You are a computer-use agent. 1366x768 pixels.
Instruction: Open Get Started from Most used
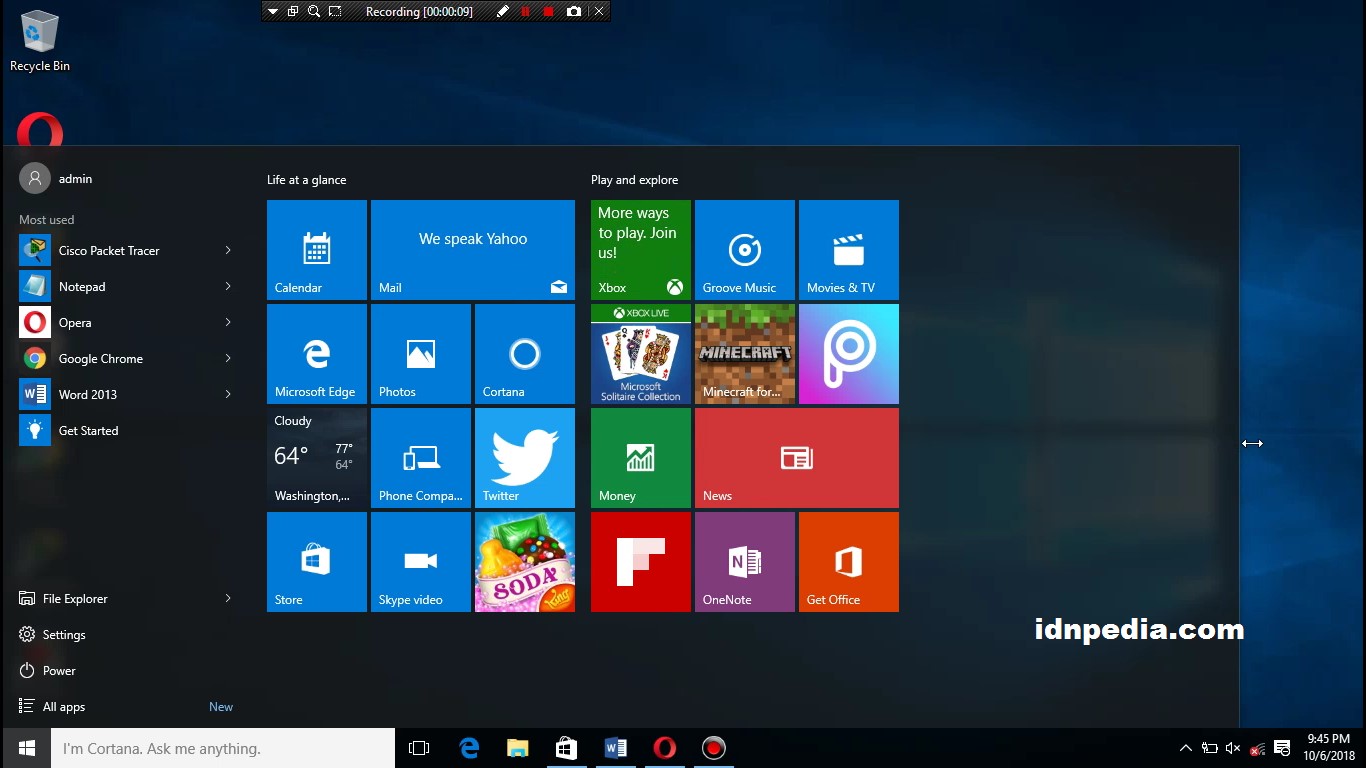coord(127,430)
